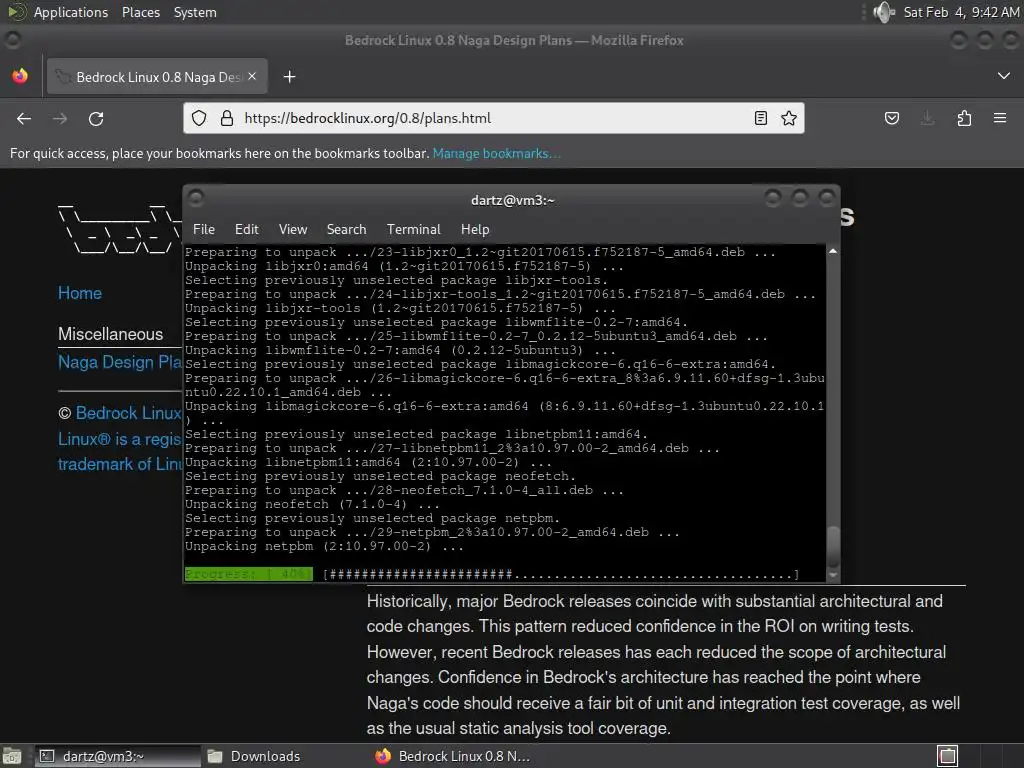Click the terminal scrollbar up arrow
Screen dimensions: 1024x768
pos(833,251)
